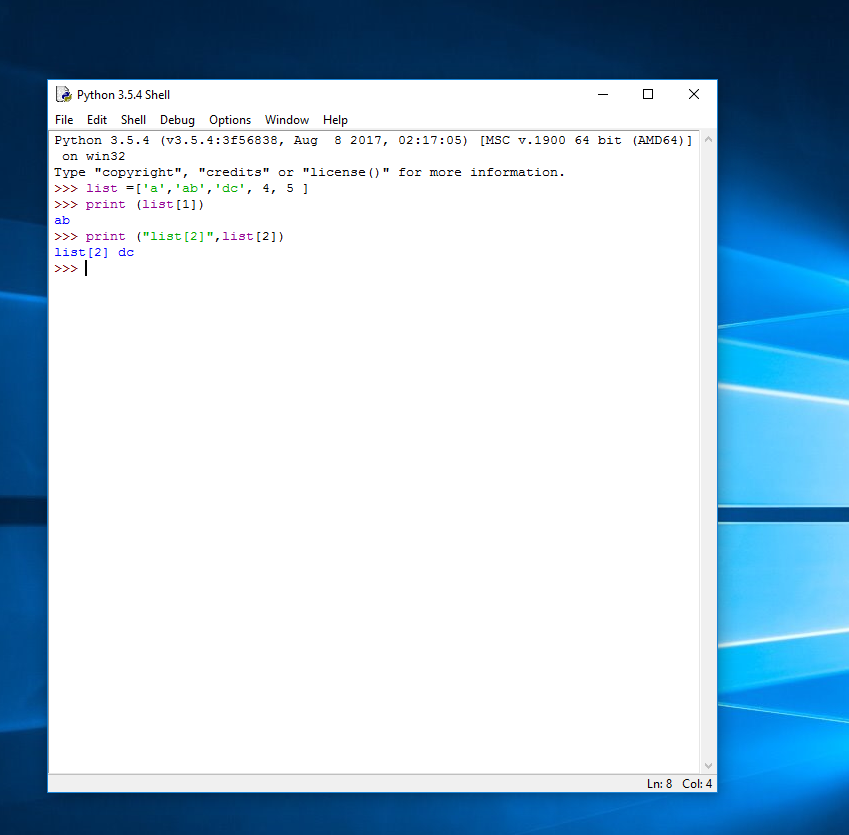
Task: Click the output line 'ab'
Action: [x=62, y=220]
